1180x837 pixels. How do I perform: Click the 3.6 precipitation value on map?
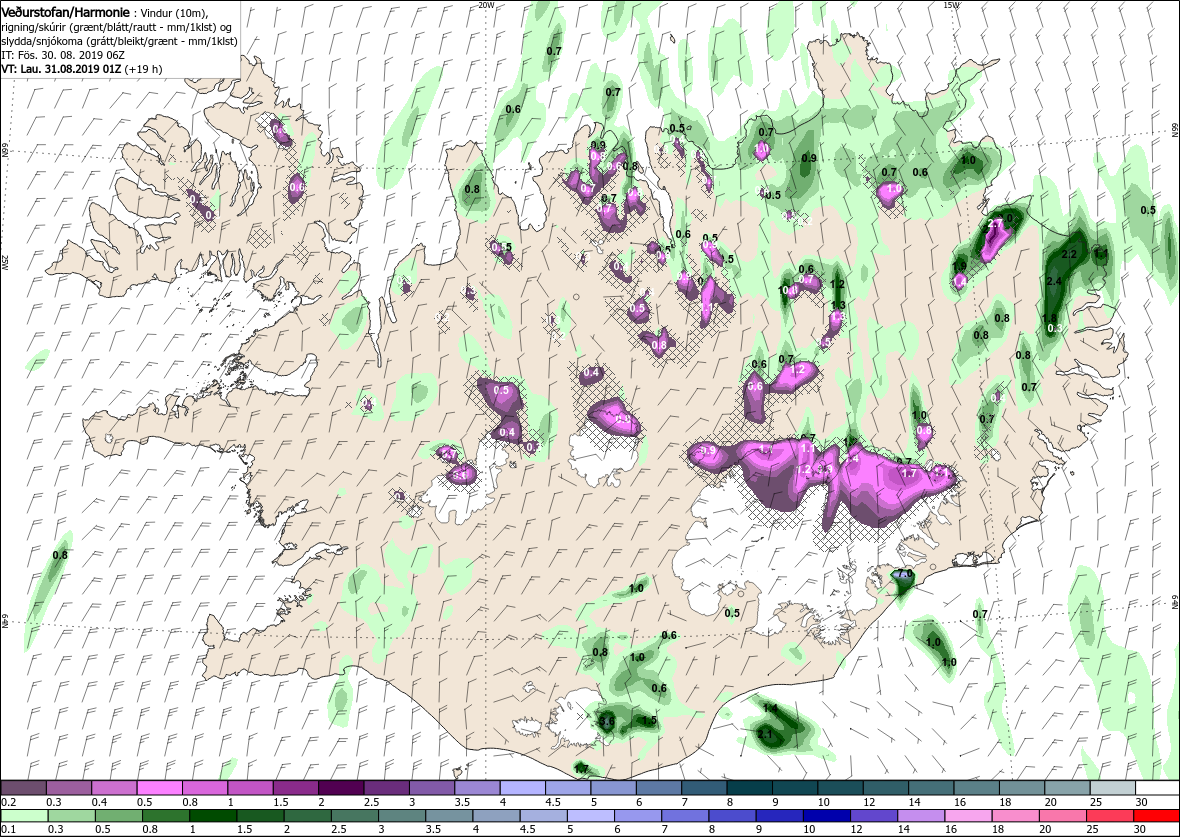pyautogui.click(x=607, y=721)
